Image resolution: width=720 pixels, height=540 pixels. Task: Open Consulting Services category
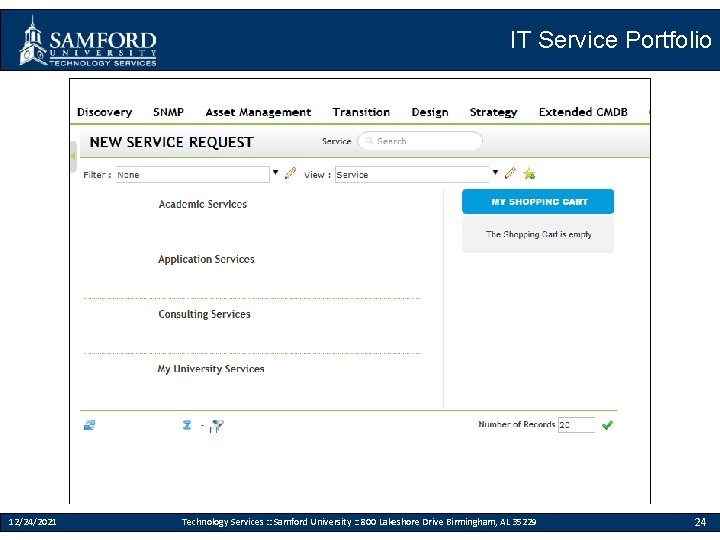tap(204, 315)
